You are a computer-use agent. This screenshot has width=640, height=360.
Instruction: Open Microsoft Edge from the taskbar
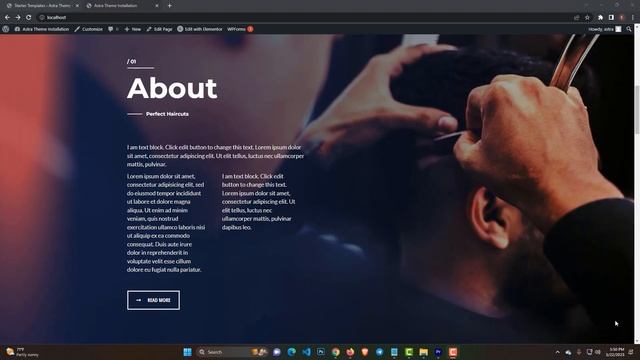(291, 352)
